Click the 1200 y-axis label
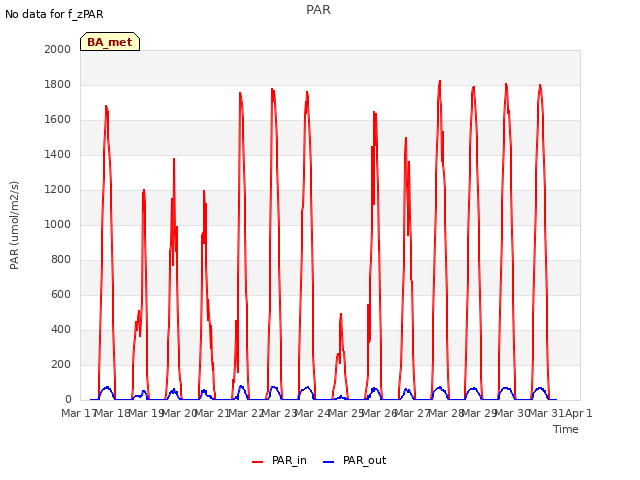The height and width of the screenshot is (480, 640). (x=58, y=190)
